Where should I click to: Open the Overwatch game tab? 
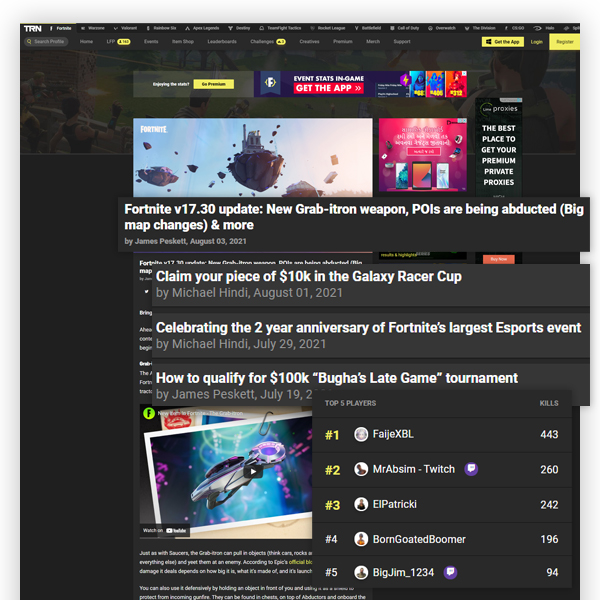tap(442, 28)
